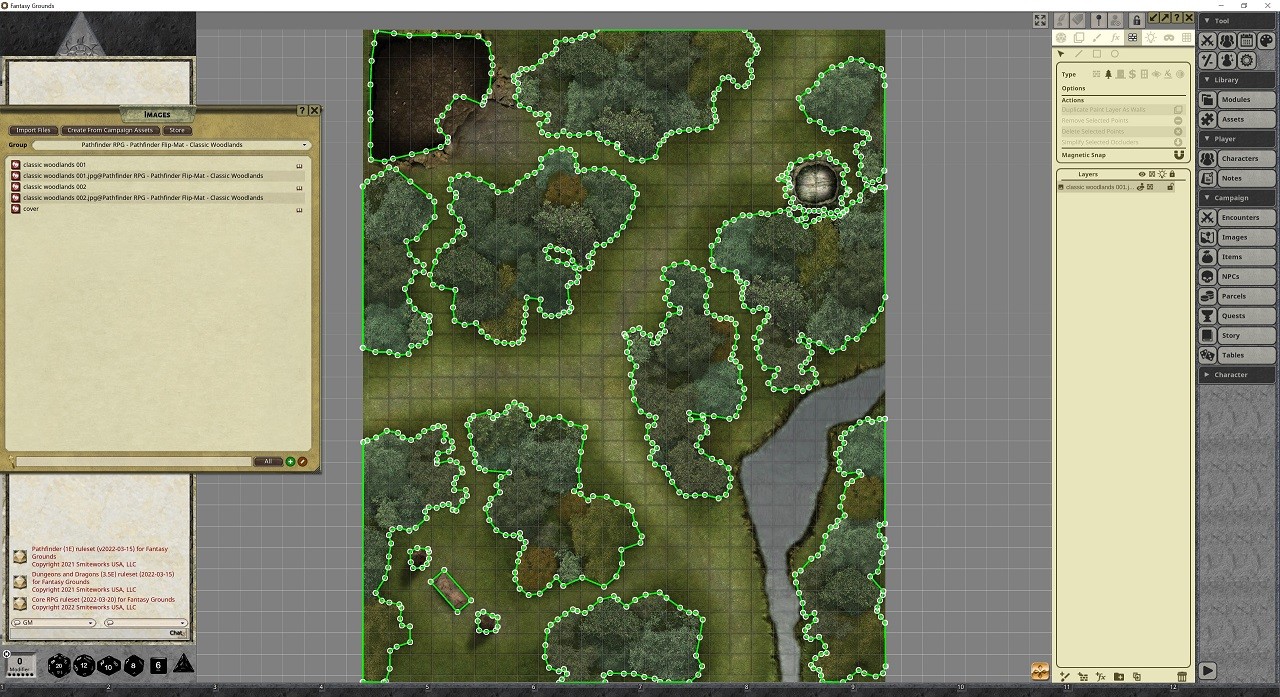Open the 'cover' image entry

point(31,209)
